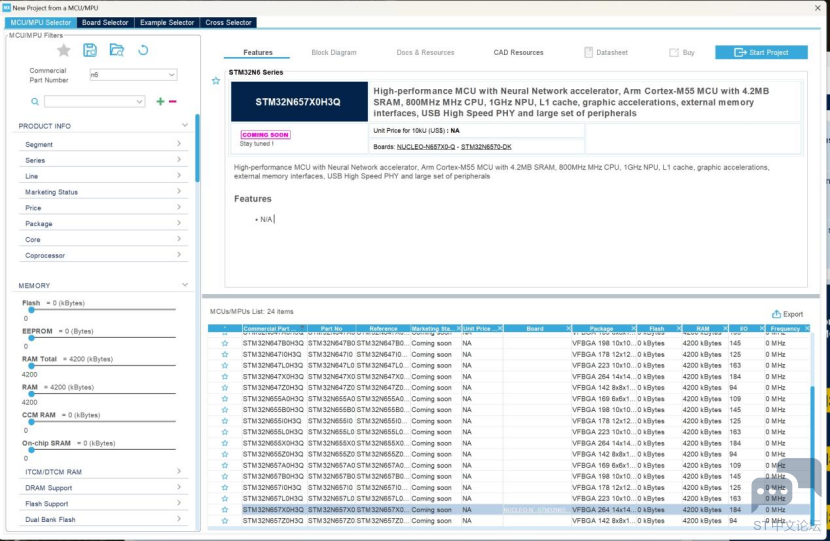Close the Marketing Status column via X
The image size is (830, 541).
point(459,329)
